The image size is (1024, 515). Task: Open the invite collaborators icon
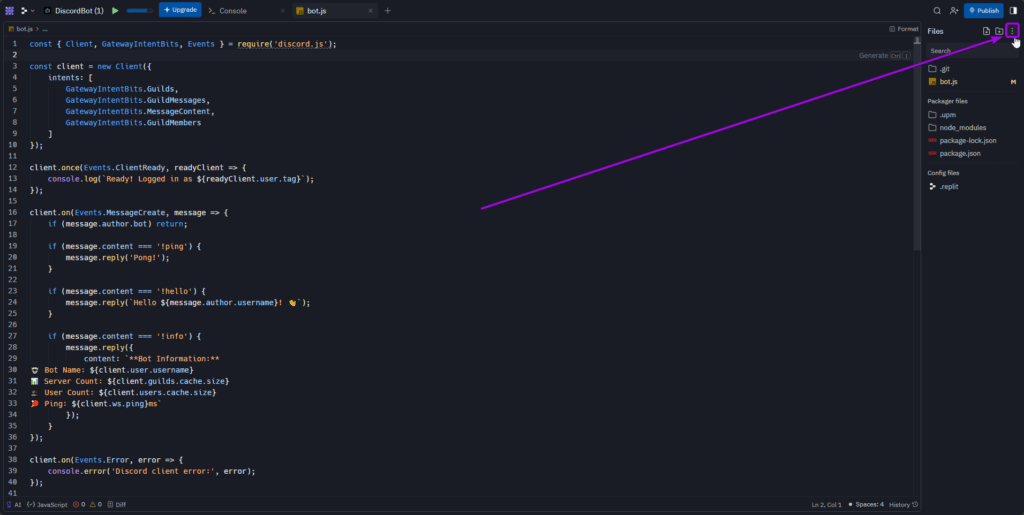954,10
